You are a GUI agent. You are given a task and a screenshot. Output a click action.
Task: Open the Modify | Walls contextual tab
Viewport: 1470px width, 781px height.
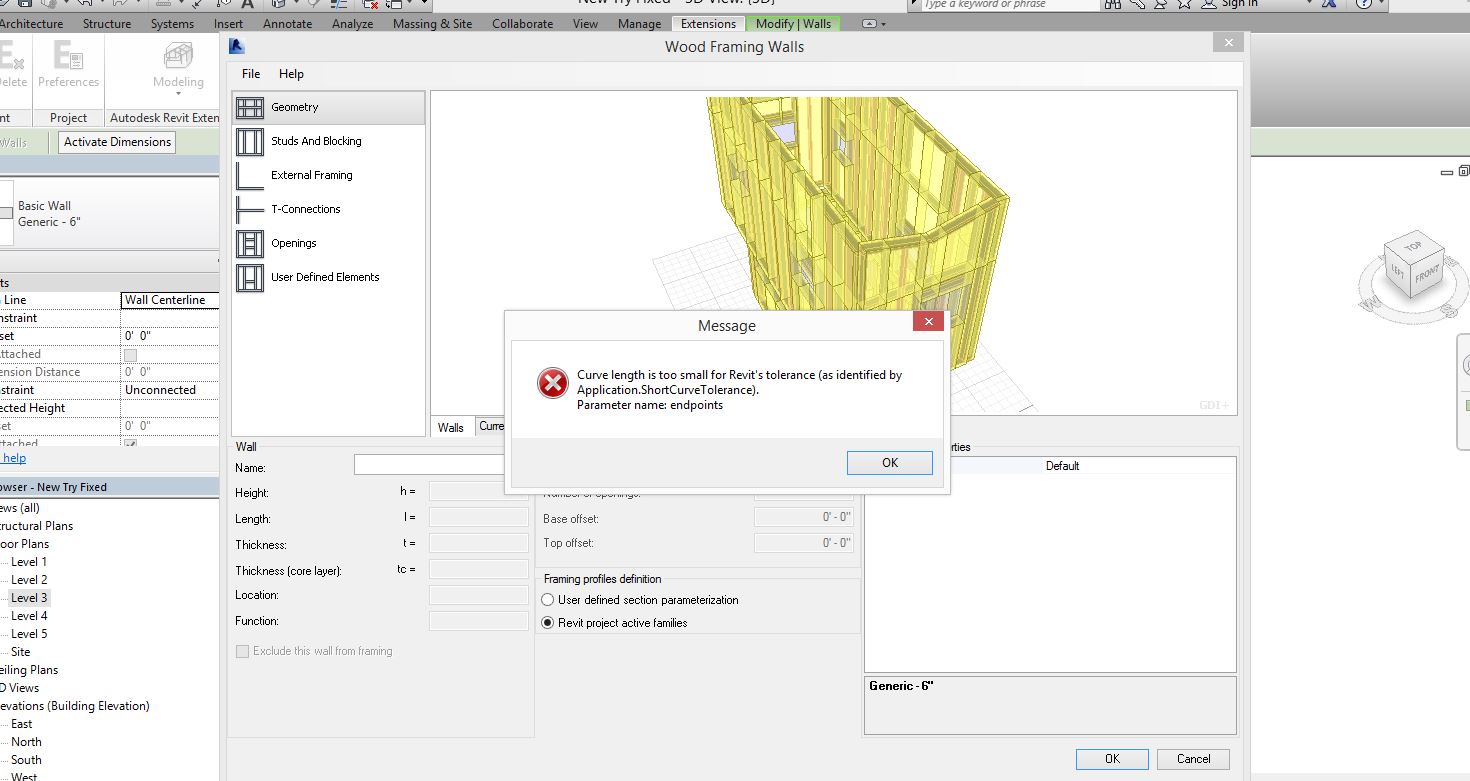[x=793, y=24]
